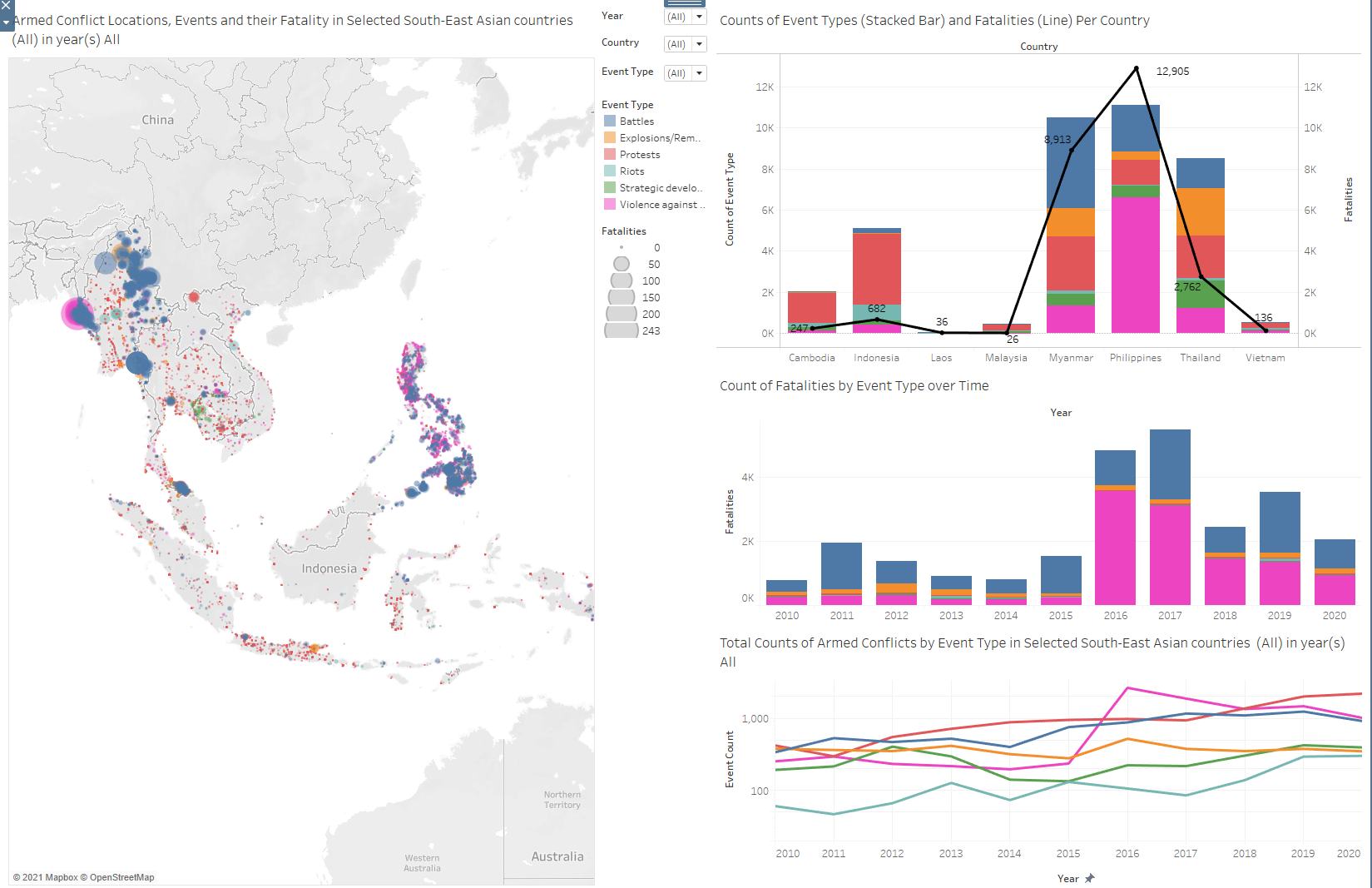This screenshot has width=1372, height=888.
Task: Highlight the orange Explosions/Rem.. legend swatch
Action: point(610,137)
